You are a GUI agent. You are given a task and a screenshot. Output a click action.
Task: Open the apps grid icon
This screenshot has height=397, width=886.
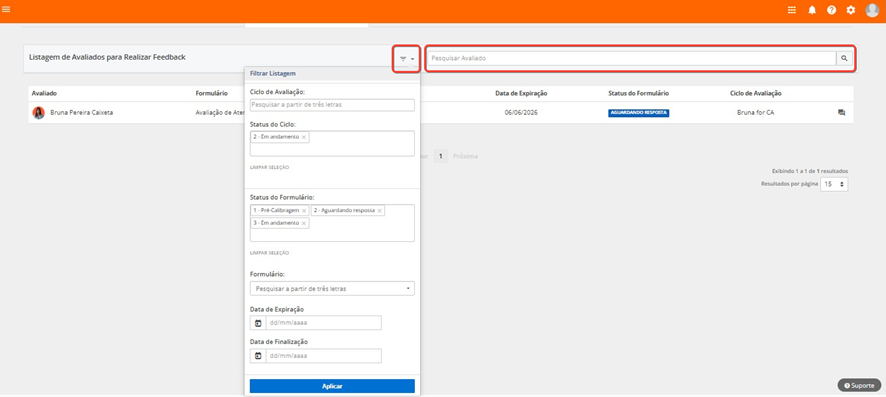(792, 10)
